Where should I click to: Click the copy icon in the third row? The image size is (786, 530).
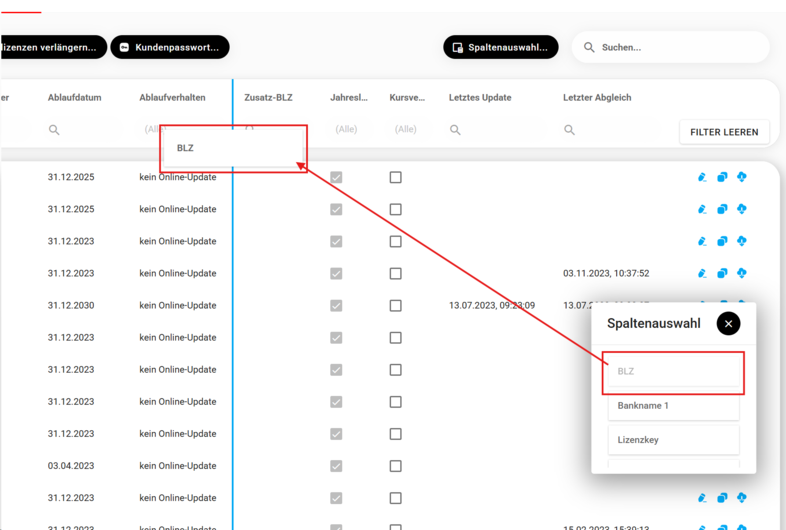722,241
